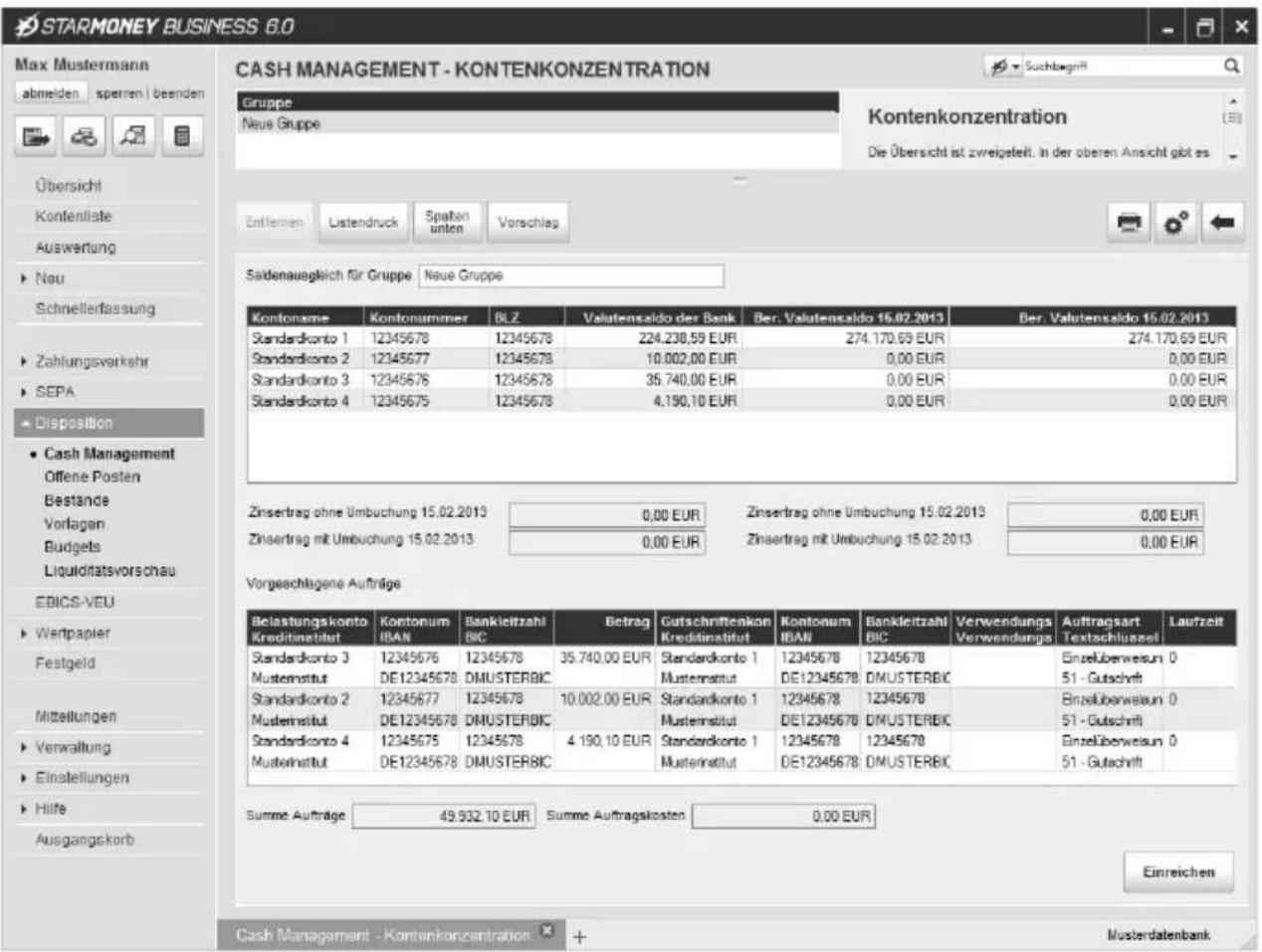Open the gears settings icon button
The width and height of the screenshot is (1262, 952).
pos(1175,223)
